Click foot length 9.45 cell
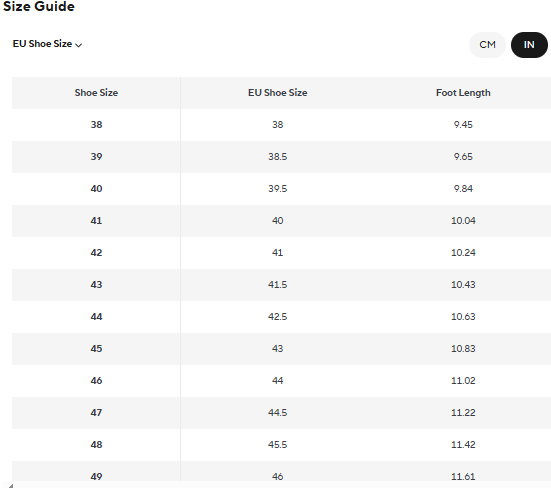The image size is (551, 488). [463, 125]
